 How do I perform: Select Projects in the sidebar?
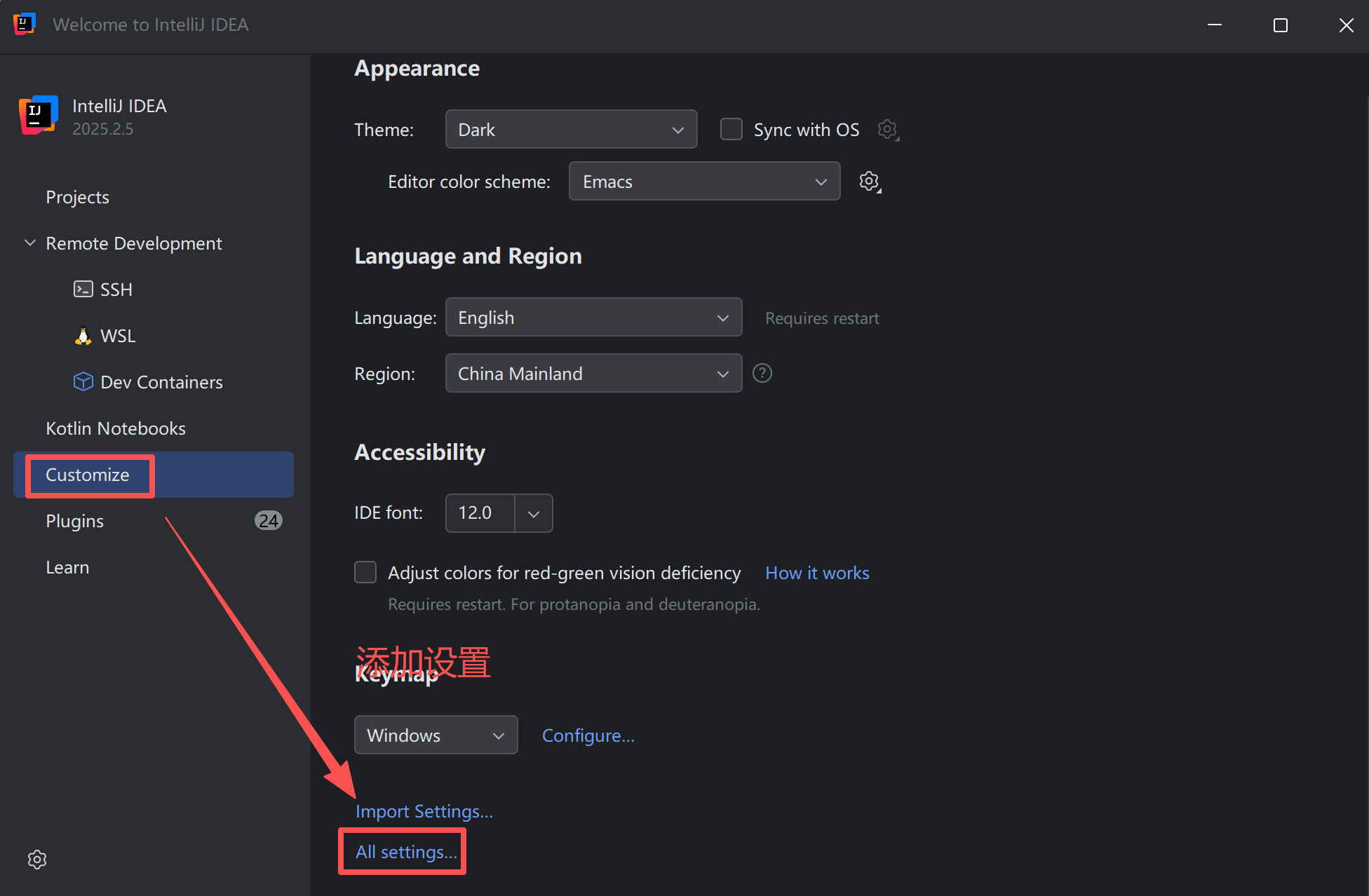click(154, 197)
